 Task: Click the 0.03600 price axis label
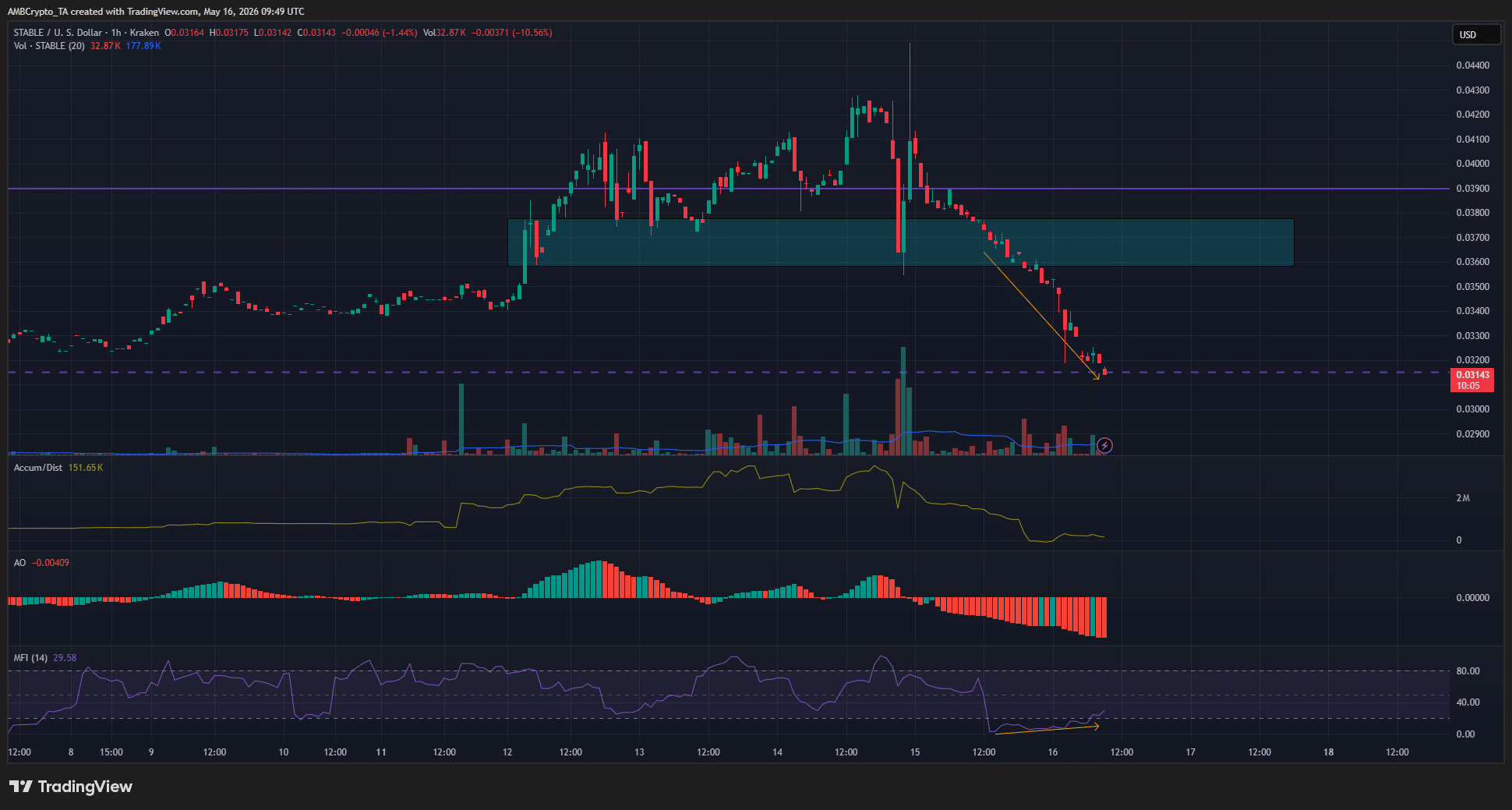coord(1472,262)
